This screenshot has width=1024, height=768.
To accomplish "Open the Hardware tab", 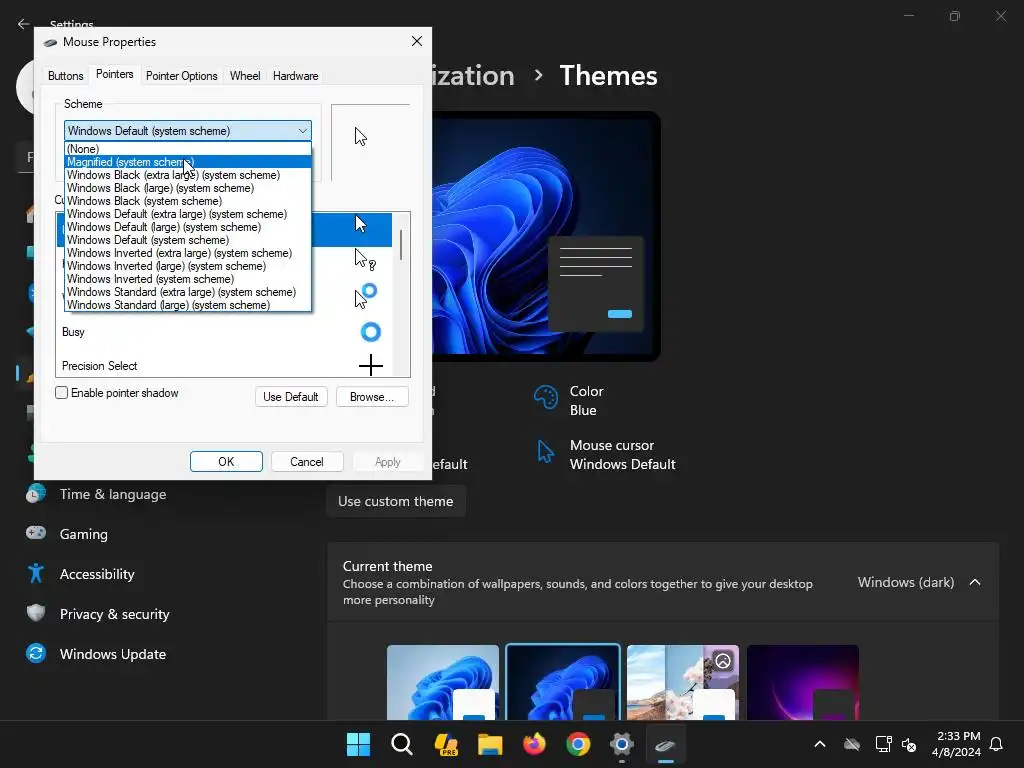I will 295,76.
